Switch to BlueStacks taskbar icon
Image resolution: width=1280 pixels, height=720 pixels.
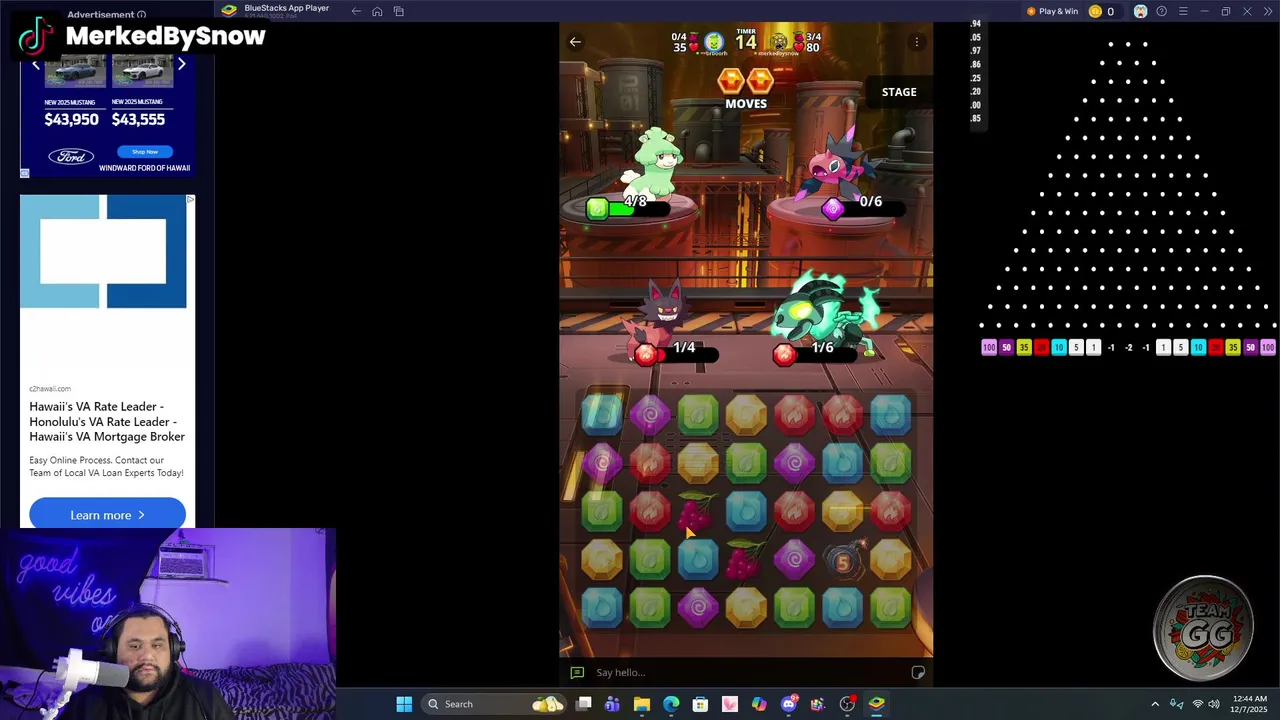876,704
